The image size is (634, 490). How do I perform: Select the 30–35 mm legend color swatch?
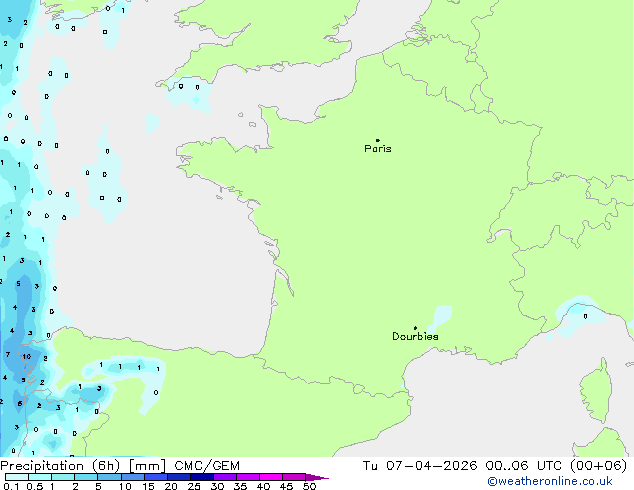[x=224, y=477]
